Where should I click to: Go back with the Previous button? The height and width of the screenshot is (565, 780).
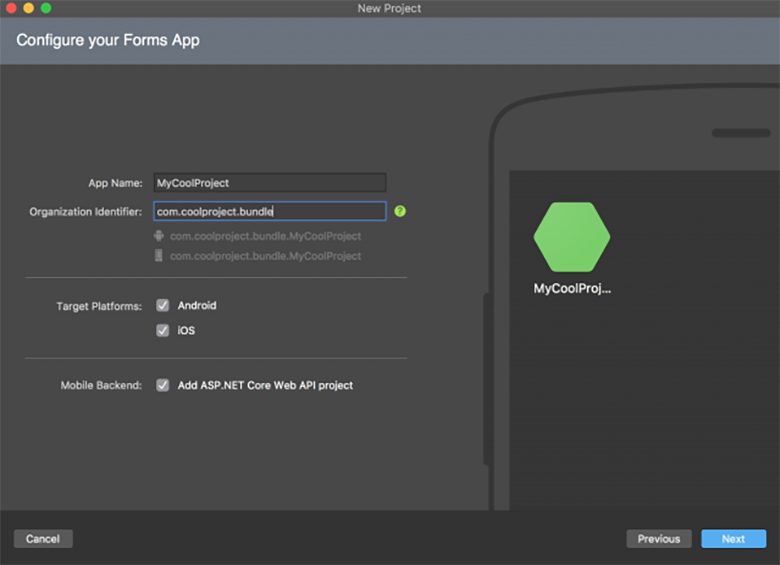(x=659, y=539)
